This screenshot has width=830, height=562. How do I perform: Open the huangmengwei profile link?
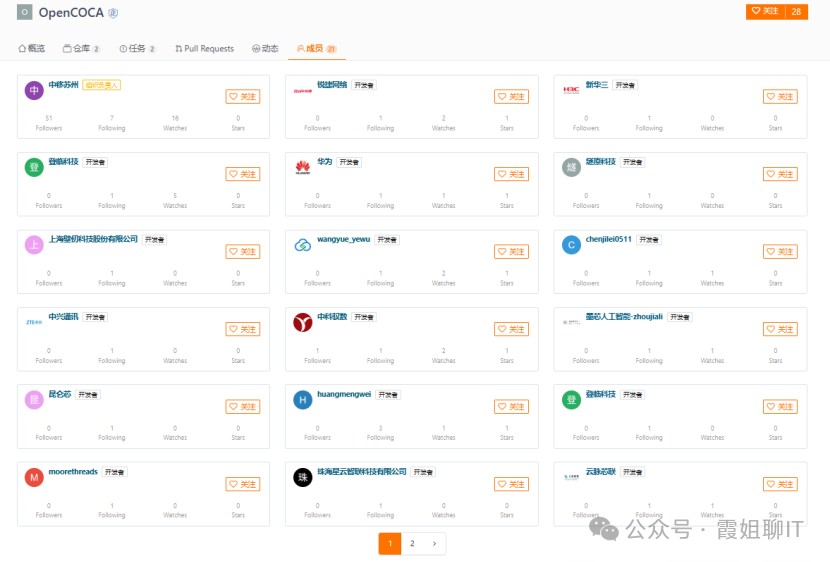(344, 394)
